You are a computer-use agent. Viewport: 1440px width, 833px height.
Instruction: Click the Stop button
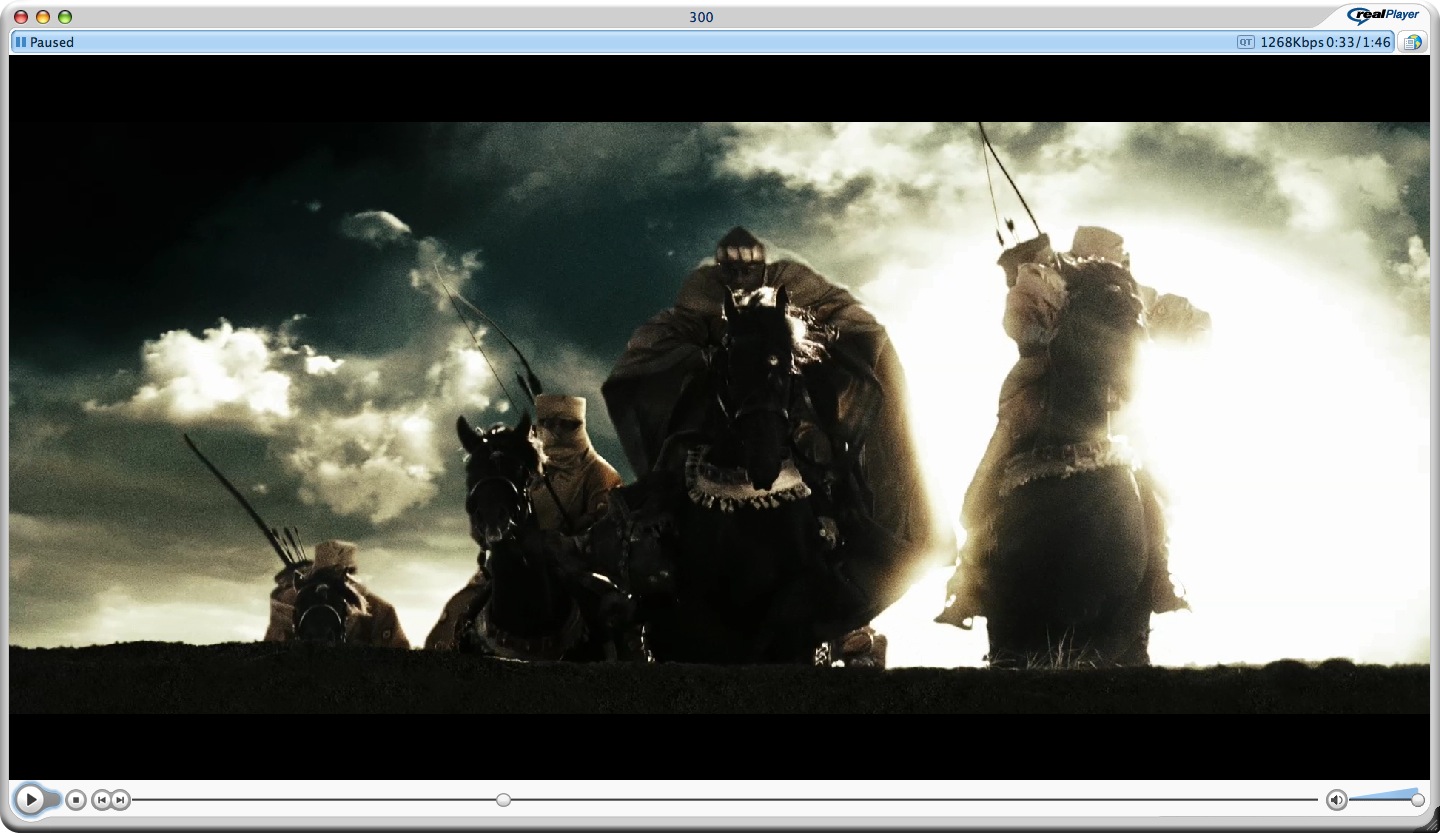point(76,800)
